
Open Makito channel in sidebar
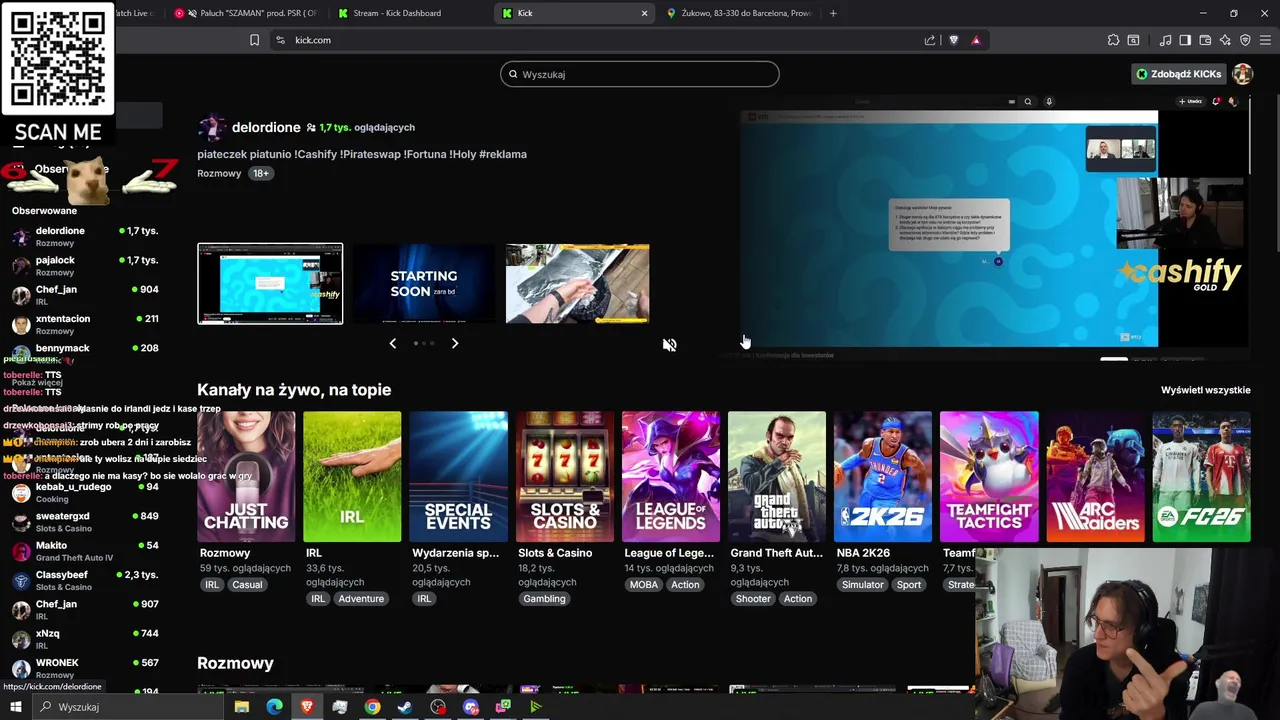pyautogui.click(x=85, y=551)
